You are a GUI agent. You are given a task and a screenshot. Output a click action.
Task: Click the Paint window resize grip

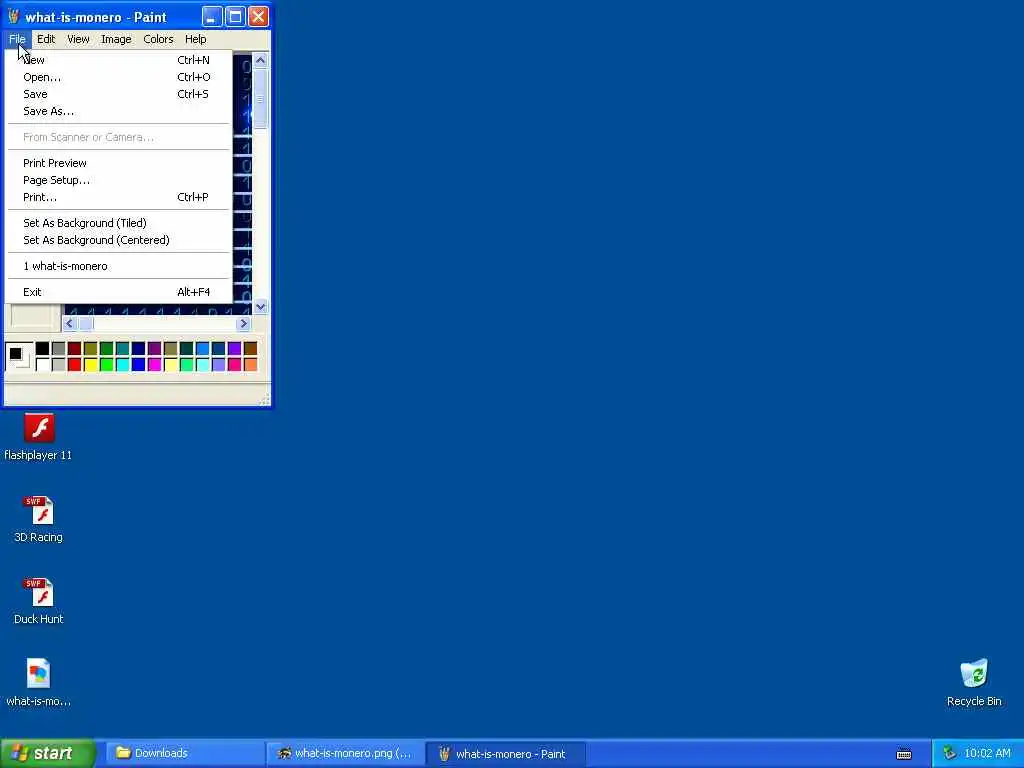264,400
